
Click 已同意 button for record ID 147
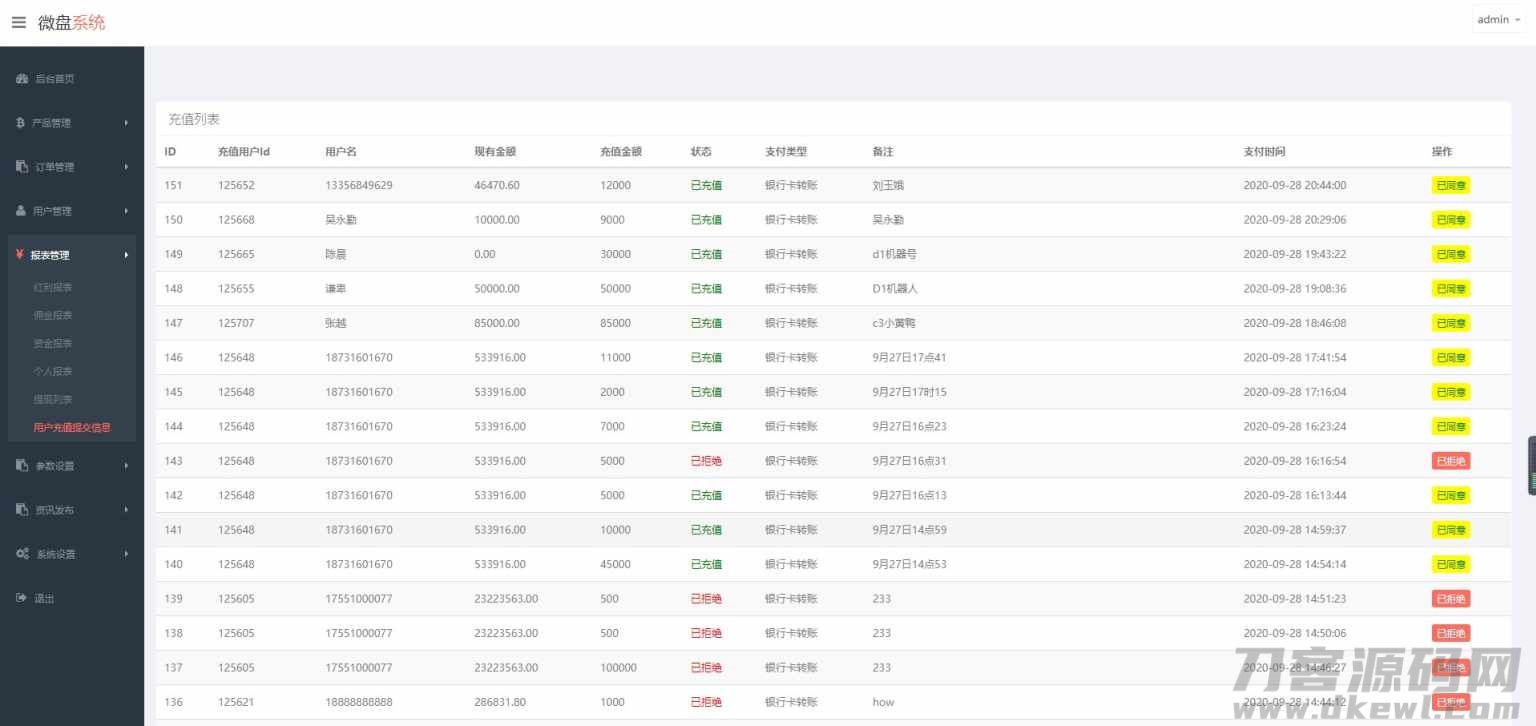[1450, 323]
